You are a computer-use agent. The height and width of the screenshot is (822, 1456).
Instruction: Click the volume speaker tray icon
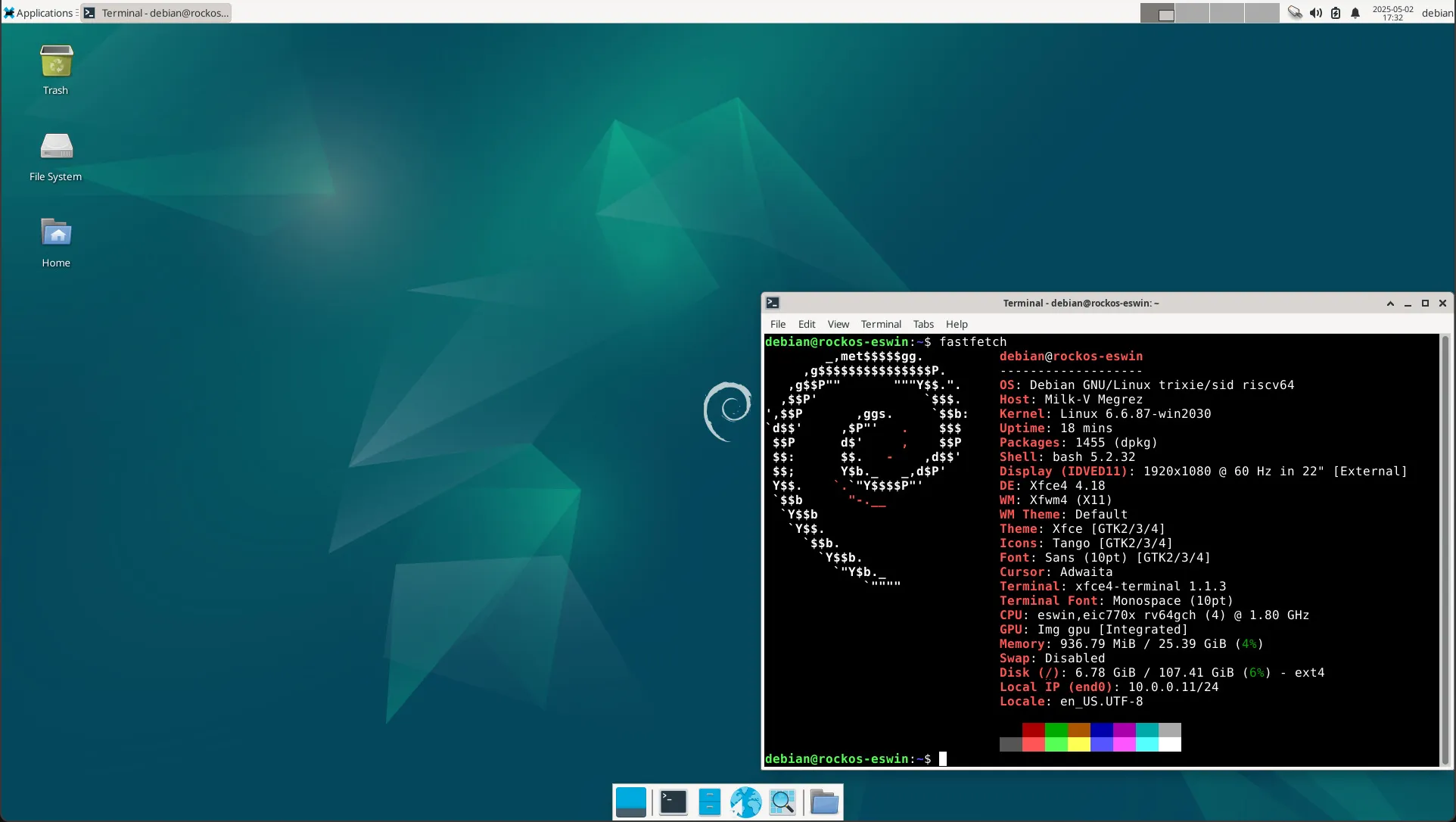pyautogui.click(x=1316, y=13)
